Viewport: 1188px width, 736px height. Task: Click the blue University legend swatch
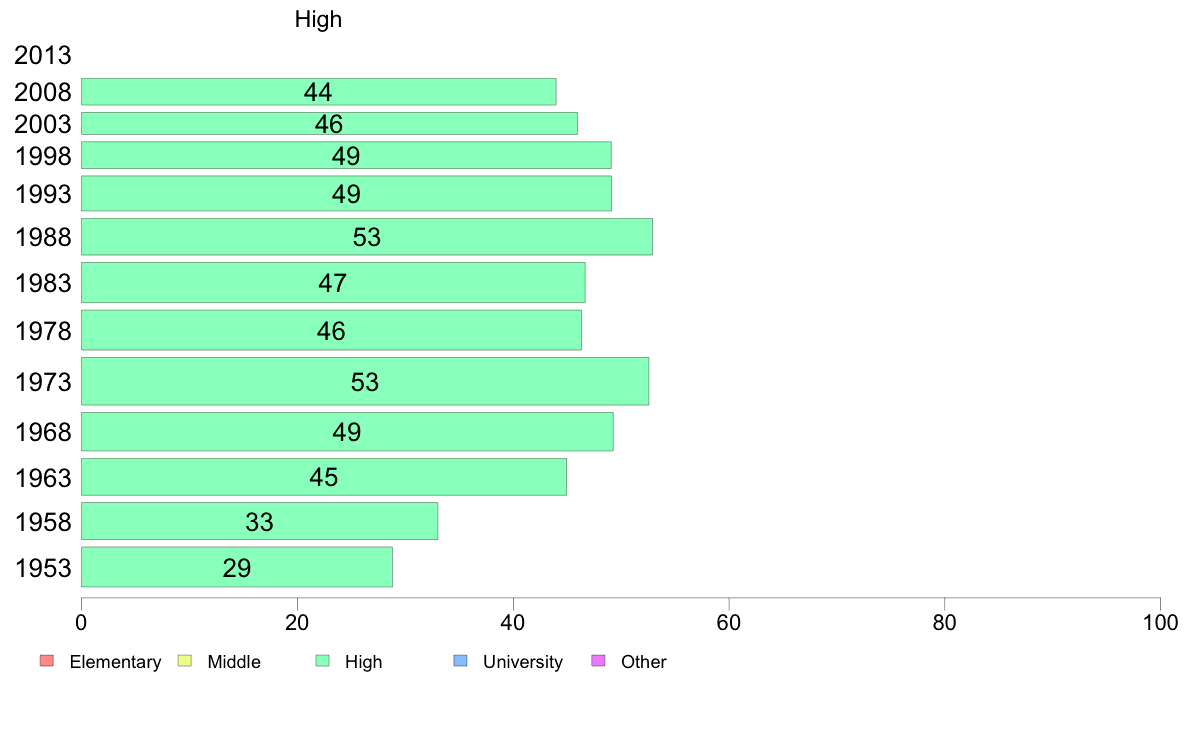(460, 661)
